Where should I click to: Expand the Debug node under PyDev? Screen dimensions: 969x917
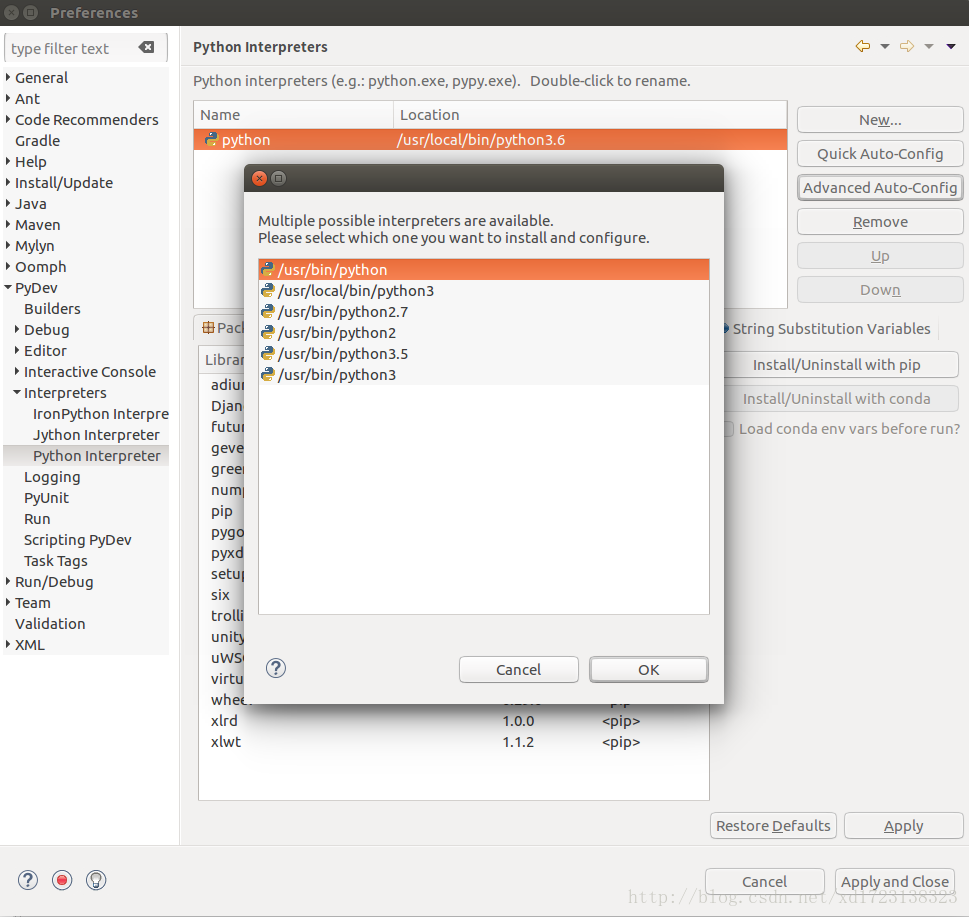click(x=17, y=329)
